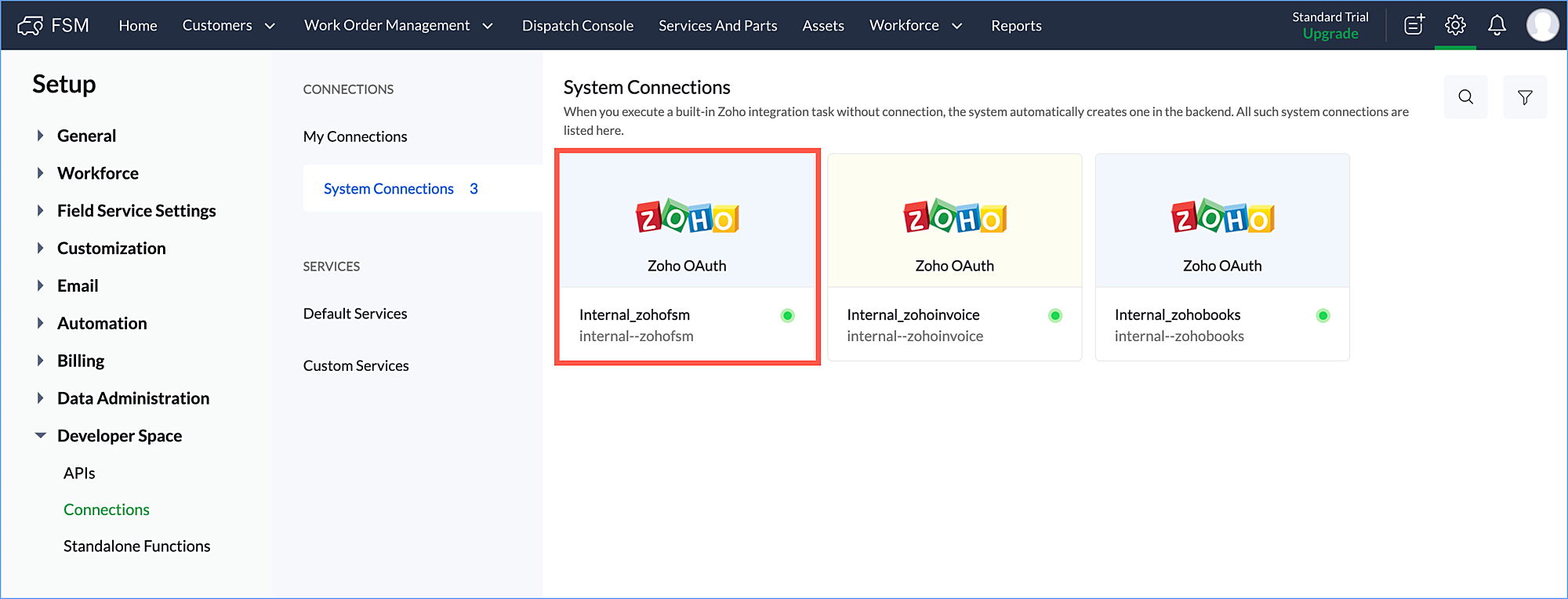Click the Customization label in Setup
Image resolution: width=1568 pixels, height=599 pixels.
click(x=111, y=248)
